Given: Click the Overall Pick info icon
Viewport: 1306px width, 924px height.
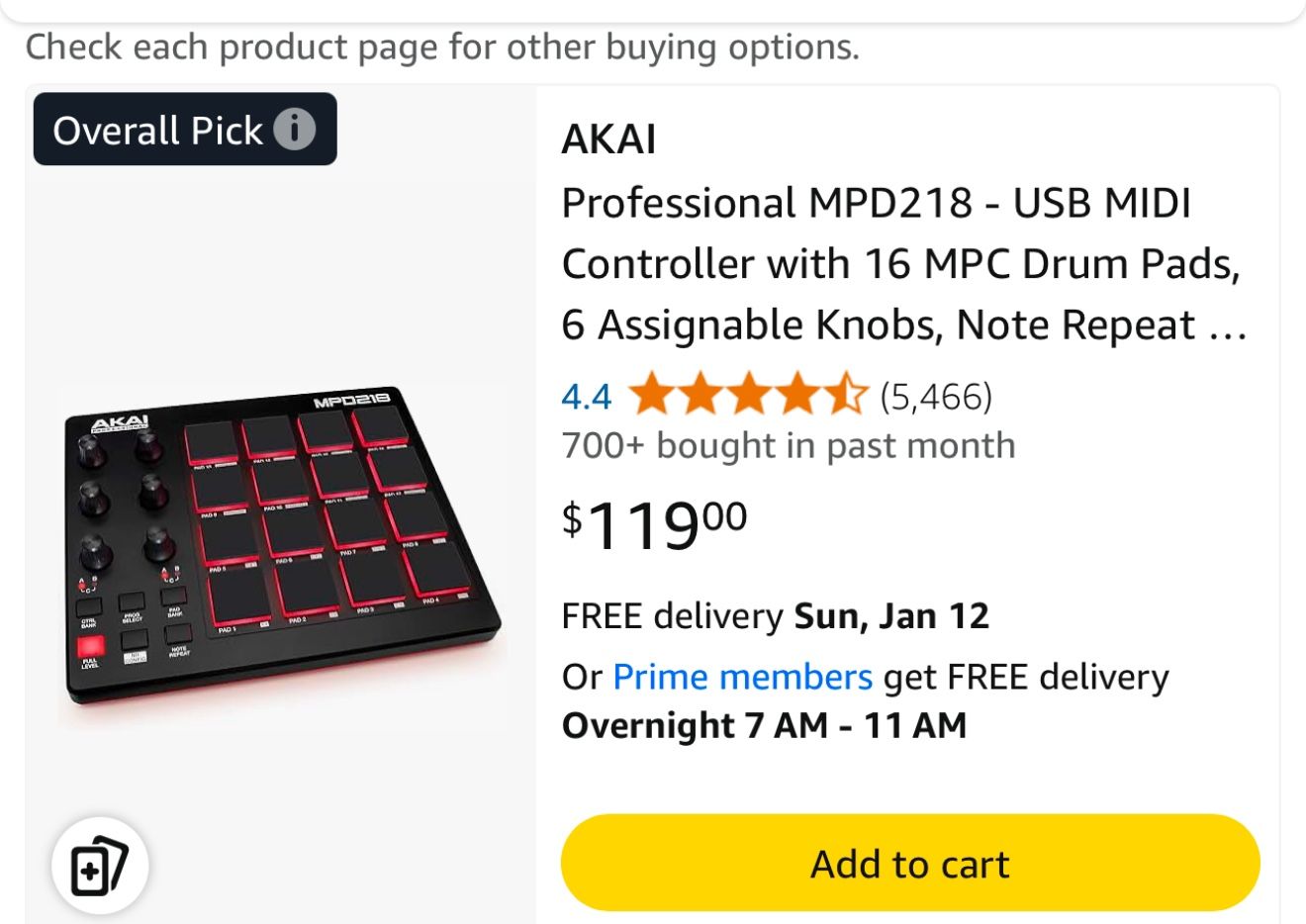Looking at the screenshot, I should 297,129.
